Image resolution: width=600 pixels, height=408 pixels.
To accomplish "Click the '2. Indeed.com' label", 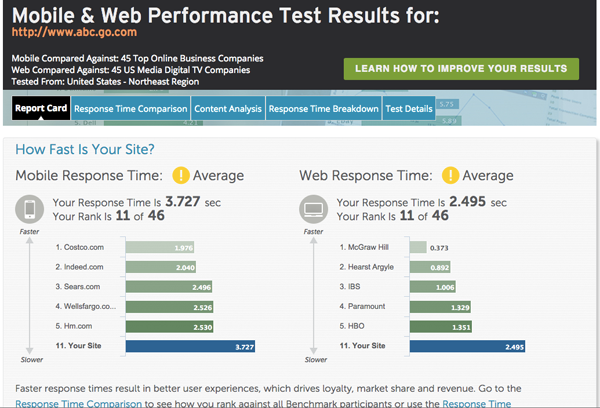I will click(x=79, y=267).
